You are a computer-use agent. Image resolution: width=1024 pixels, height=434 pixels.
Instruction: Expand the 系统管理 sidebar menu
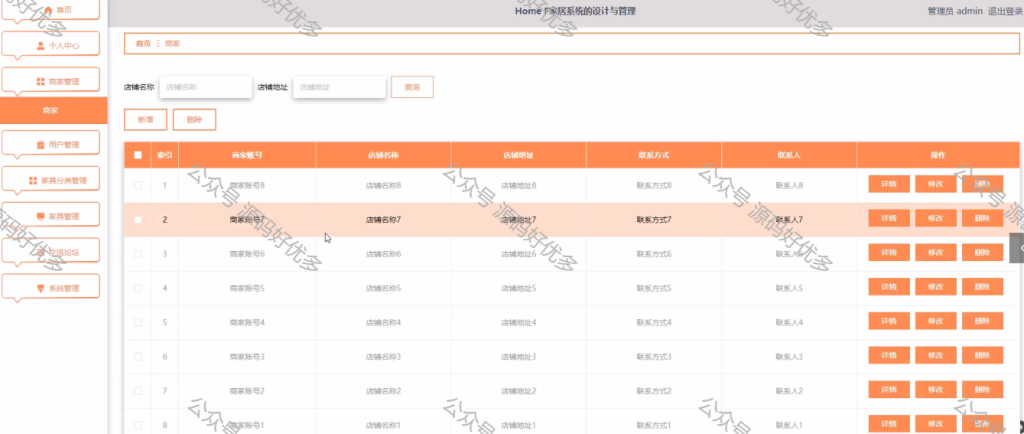pyautogui.click(x=51, y=288)
